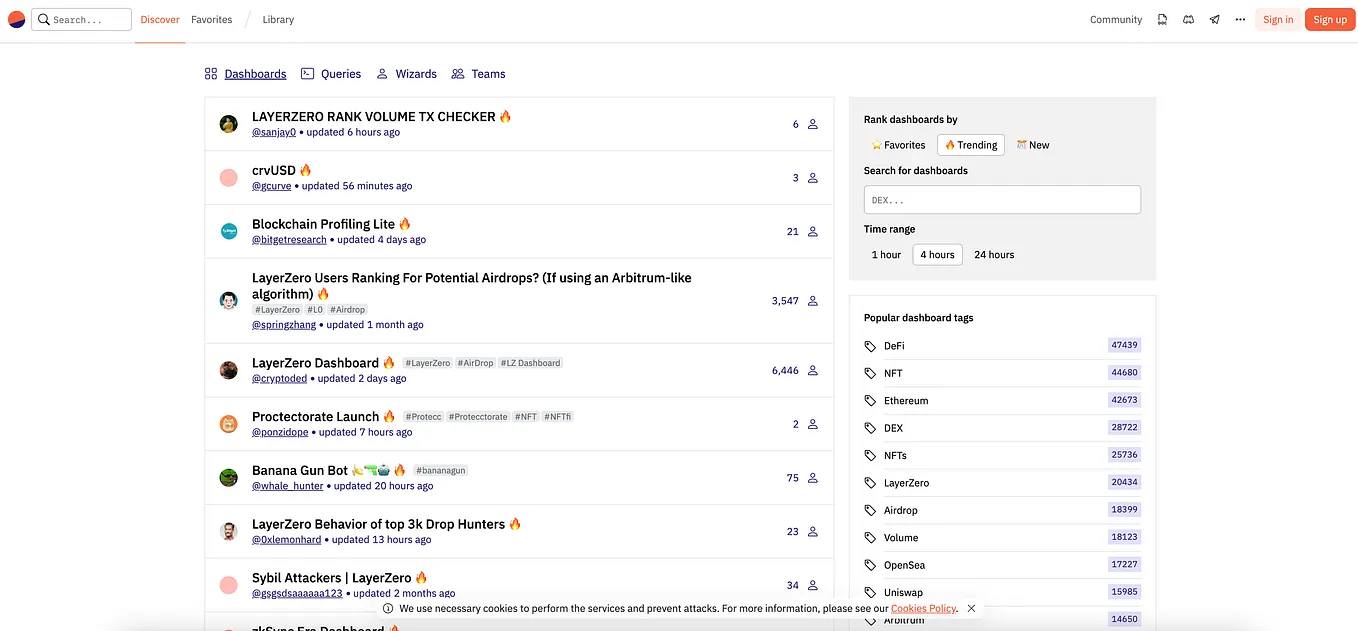This screenshot has height=631, width=1358.
Task: Switch to the Queries tab
Action: [331, 74]
